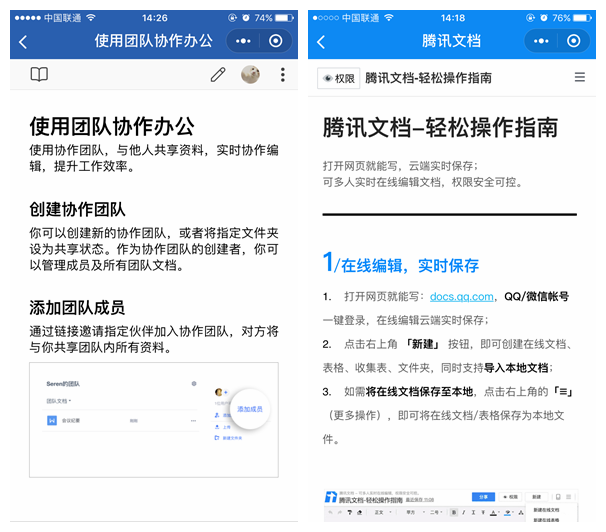The image size is (606, 532).
Task: Open mini-program menu on the left screen
Action: tap(243, 41)
